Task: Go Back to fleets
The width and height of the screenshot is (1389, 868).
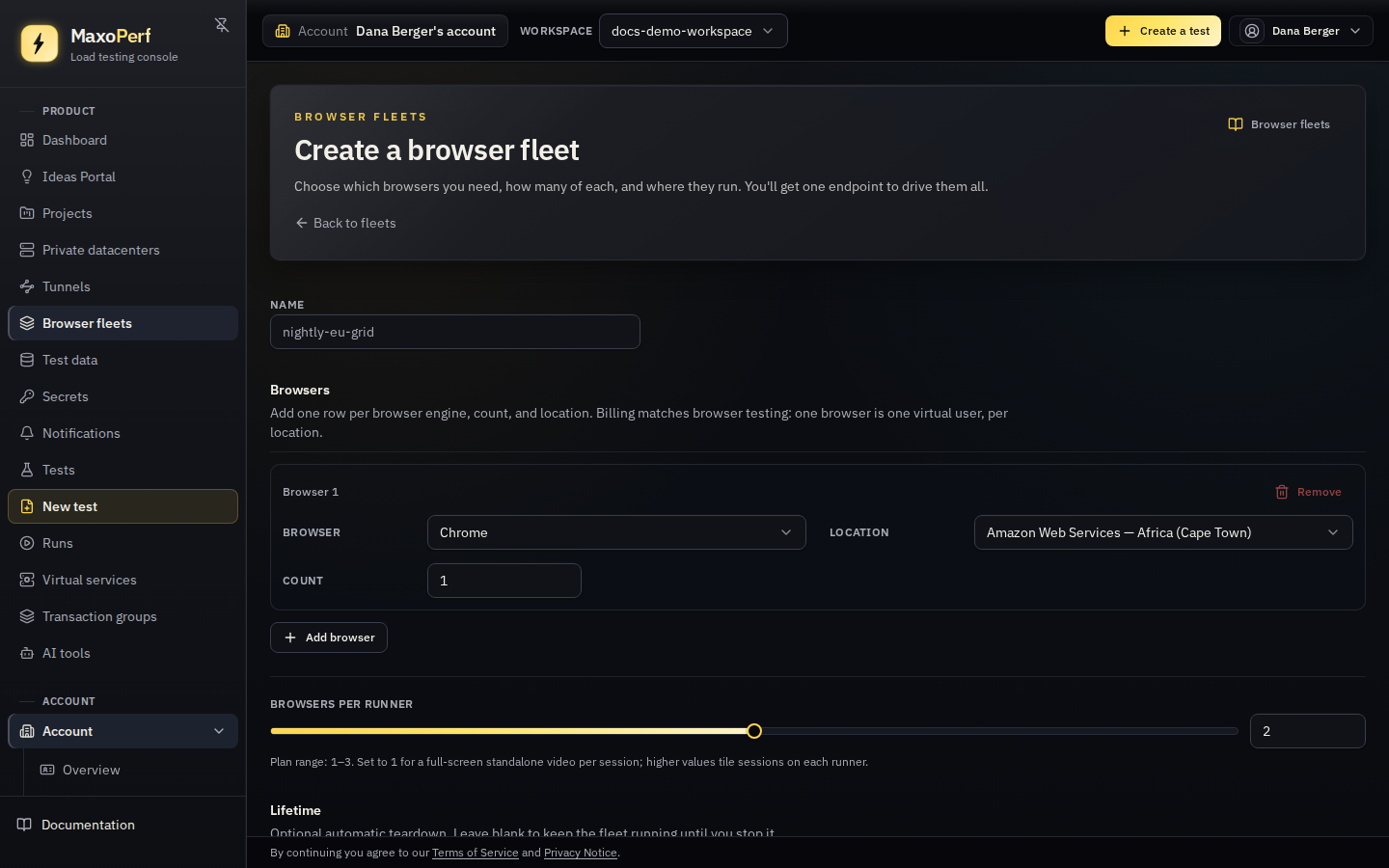Action: (x=345, y=223)
